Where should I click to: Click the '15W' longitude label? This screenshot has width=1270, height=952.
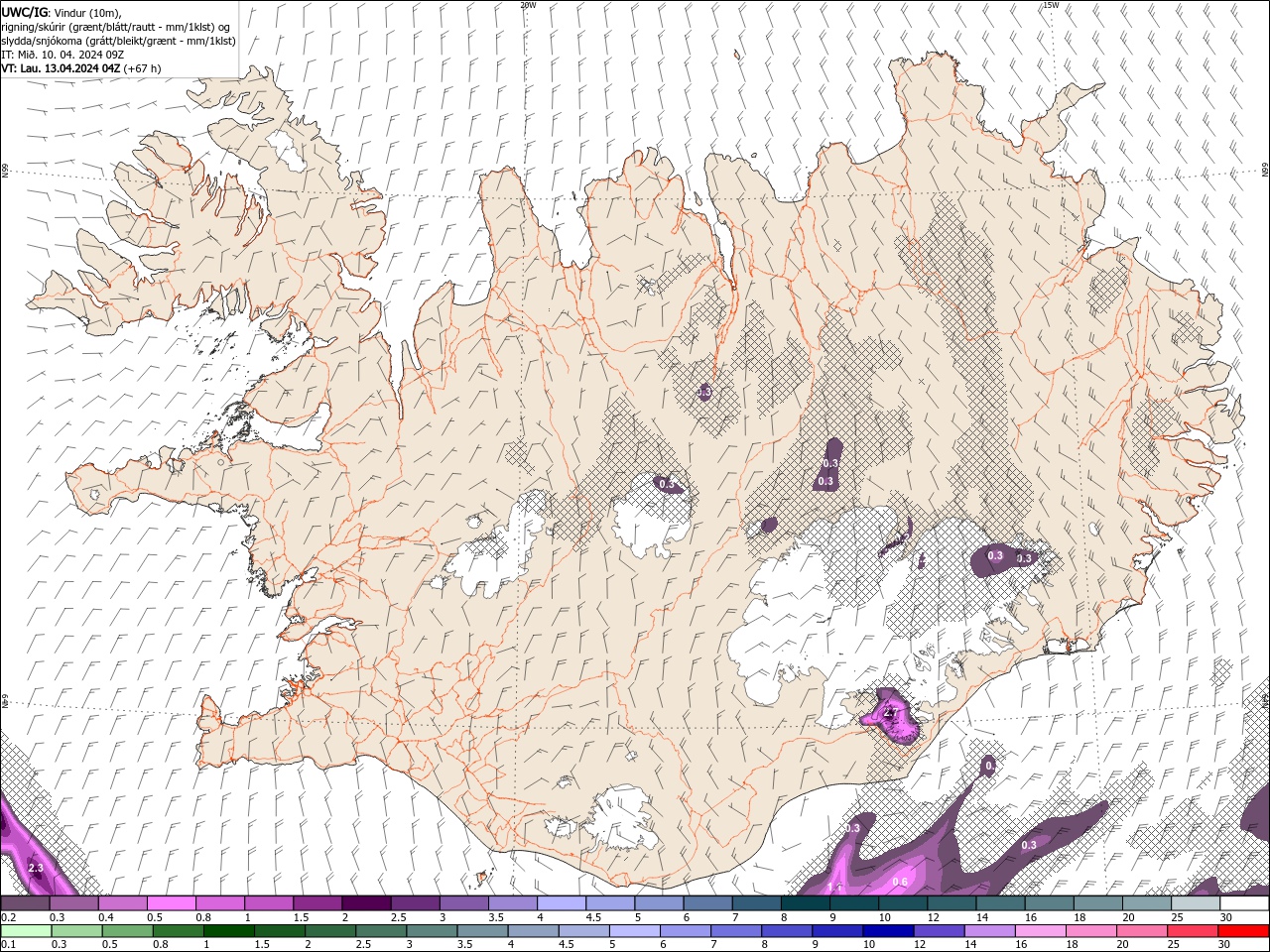(x=1051, y=5)
